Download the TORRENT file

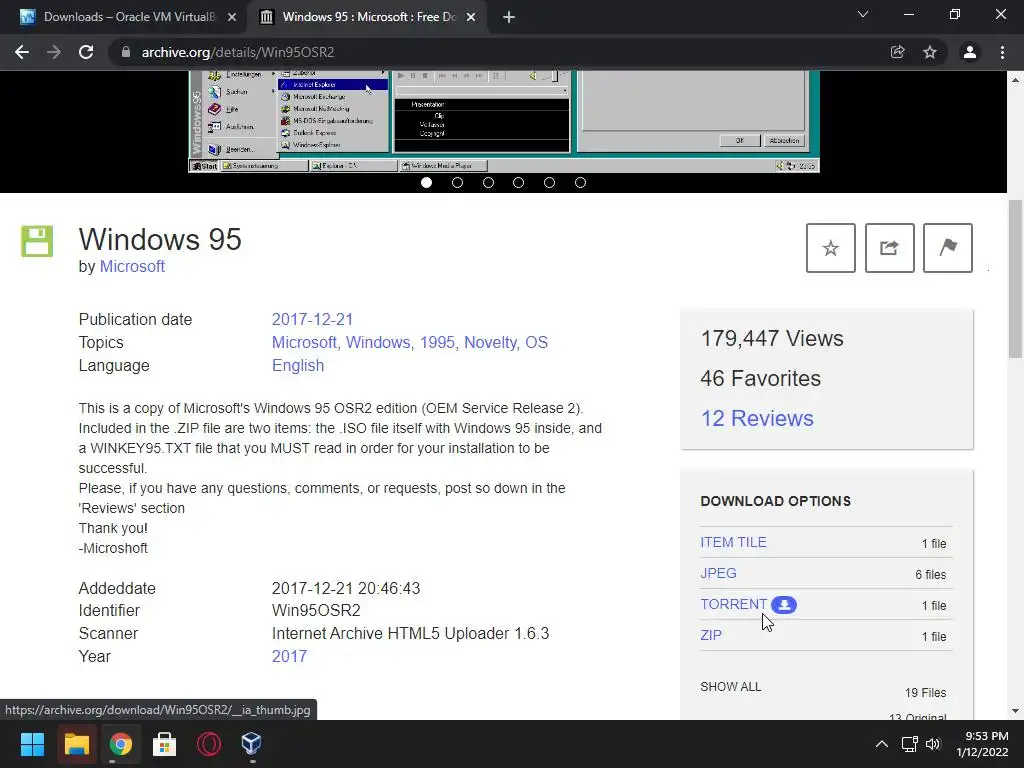click(x=733, y=604)
